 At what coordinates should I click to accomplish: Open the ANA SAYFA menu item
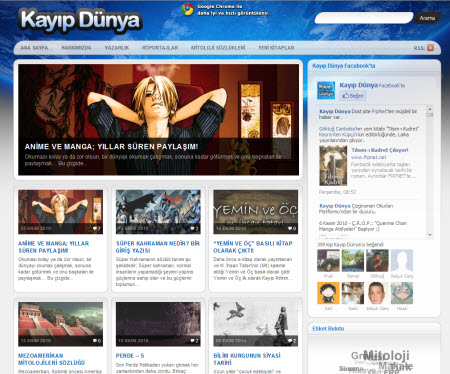click(x=34, y=48)
